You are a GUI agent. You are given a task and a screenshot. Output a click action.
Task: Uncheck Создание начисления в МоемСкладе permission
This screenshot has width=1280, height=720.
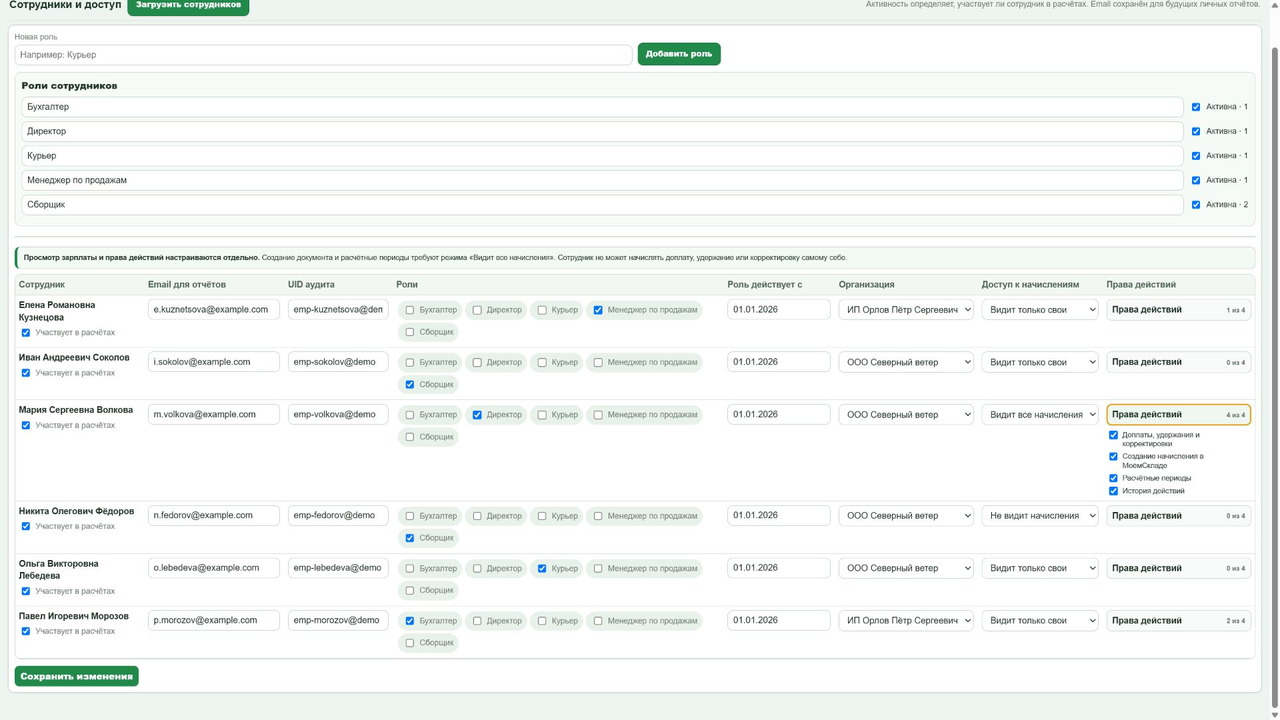point(1113,457)
